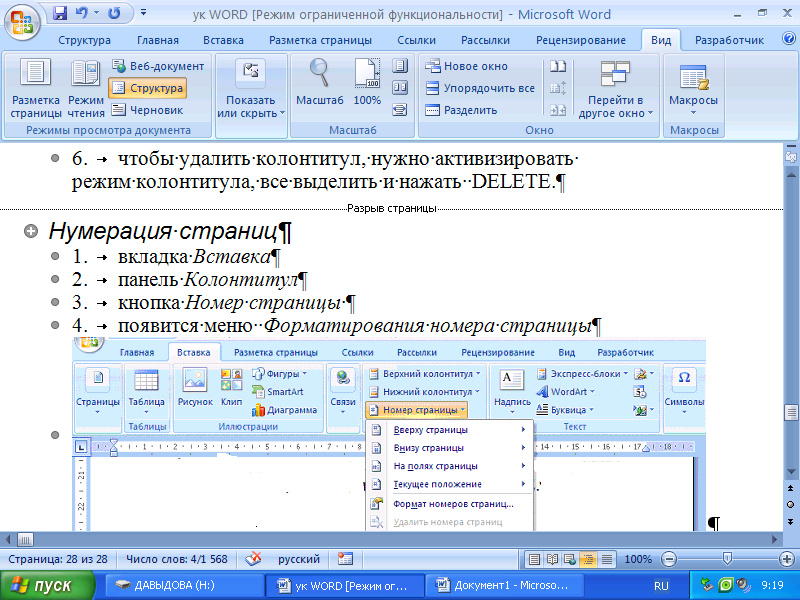Set zoom to 100% in ribbon
Screen dimensions: 800x600
pos(367,82)
